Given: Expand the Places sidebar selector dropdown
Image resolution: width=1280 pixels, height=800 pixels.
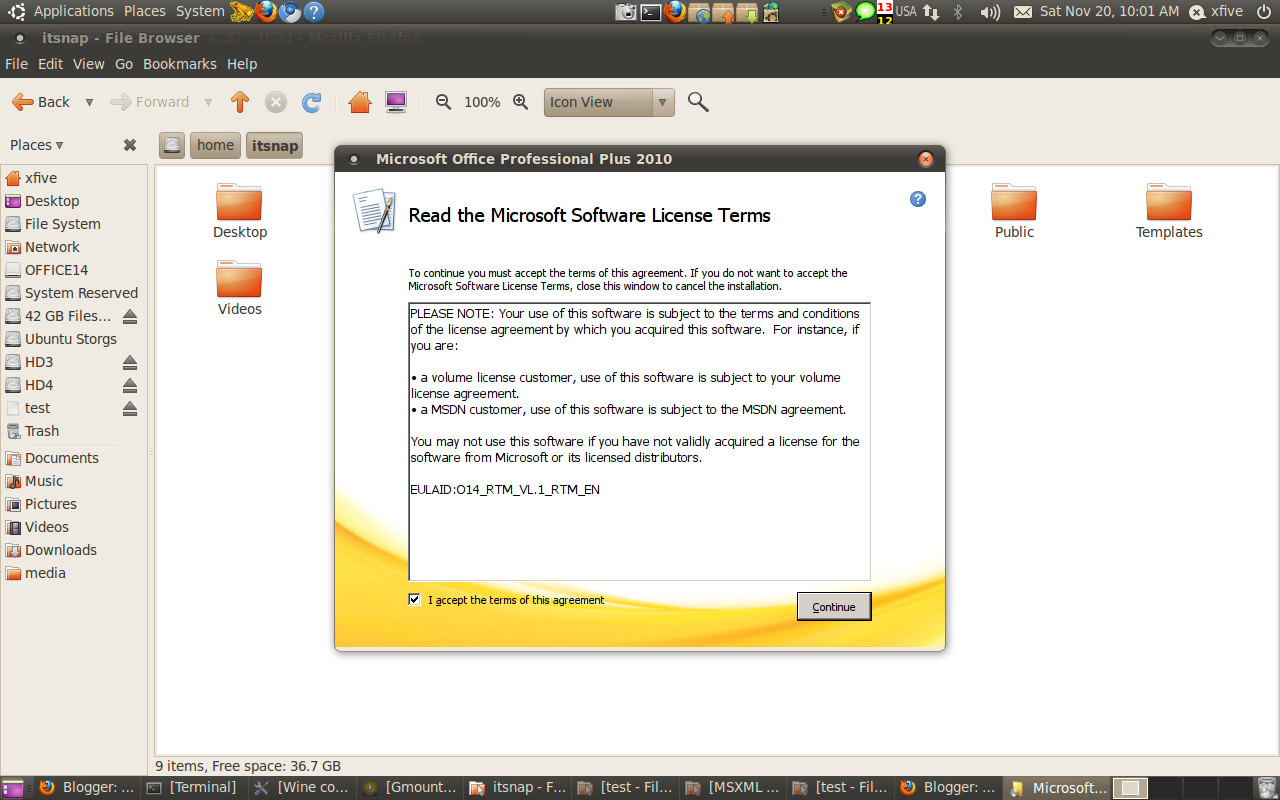Looking at the screenshot, I should (37, 145).
